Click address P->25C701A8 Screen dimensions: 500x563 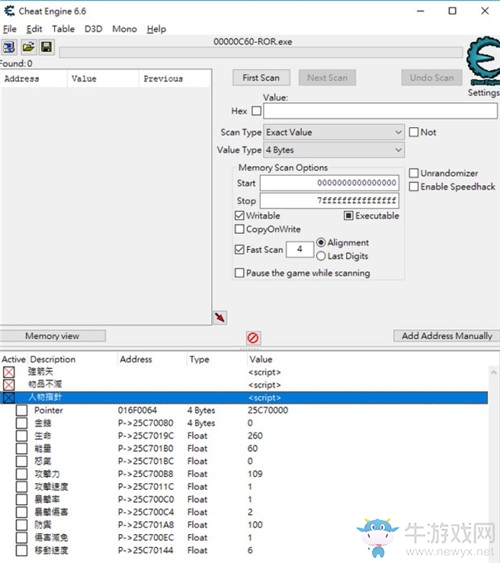pyautogui.click(x=145, y=525)
